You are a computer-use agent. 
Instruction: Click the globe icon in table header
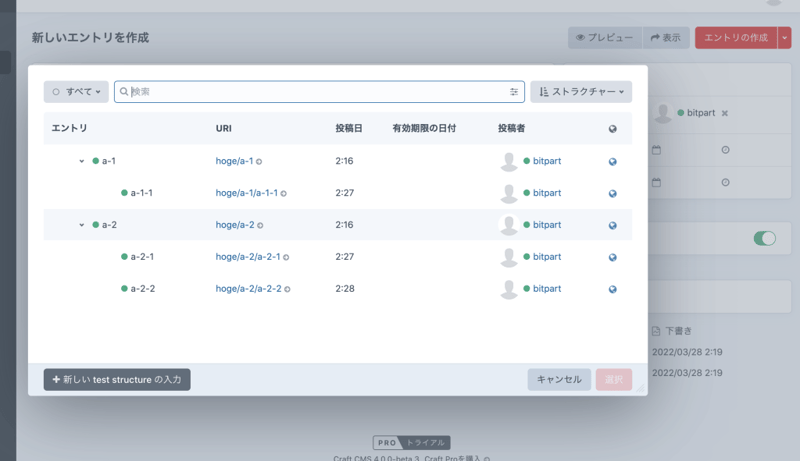[613, 129]
